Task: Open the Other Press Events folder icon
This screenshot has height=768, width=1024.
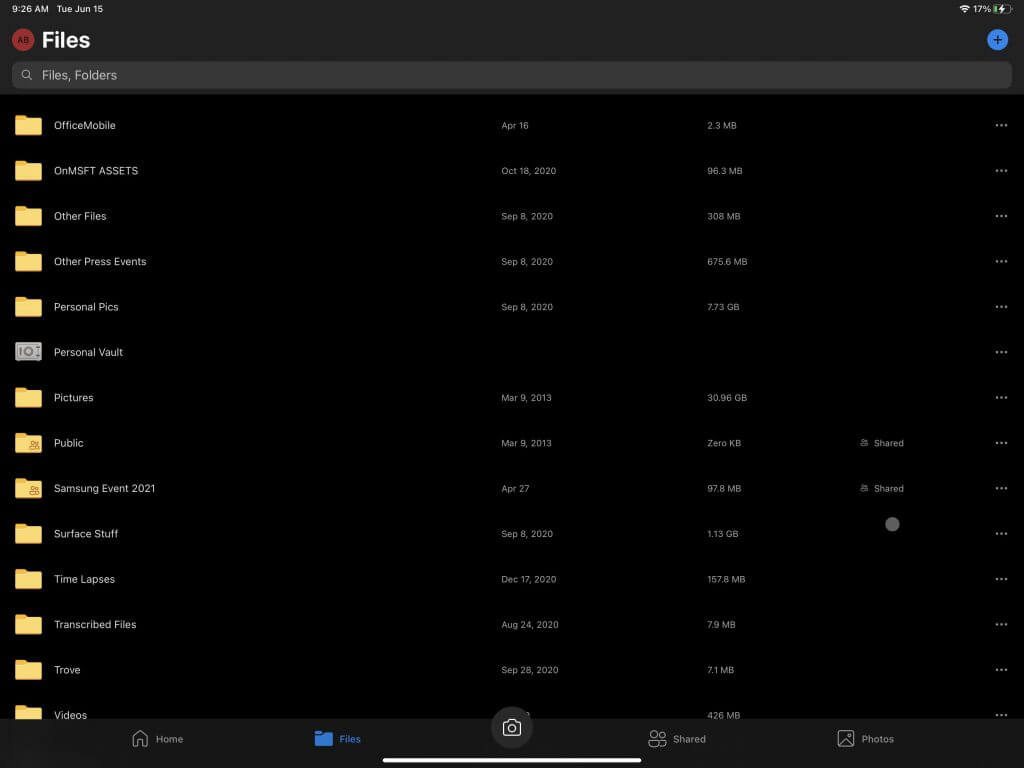Action: click(x=28, y=261)
